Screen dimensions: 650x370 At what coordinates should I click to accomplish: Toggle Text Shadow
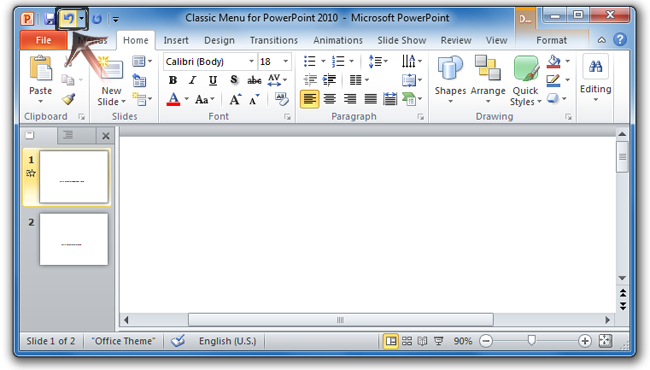(x=234, y=80)
